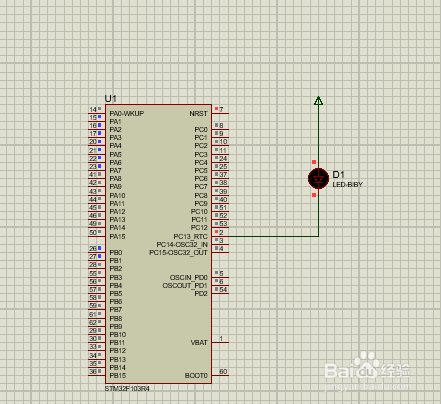
Task: Select the PA15 pin label
Action: 117,236
